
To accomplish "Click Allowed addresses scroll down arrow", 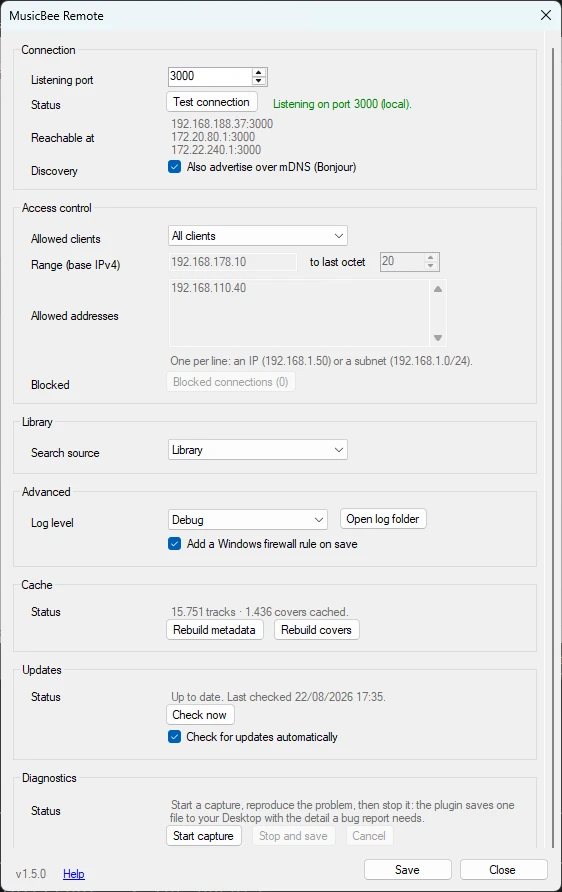I will [x=438, y=338].
